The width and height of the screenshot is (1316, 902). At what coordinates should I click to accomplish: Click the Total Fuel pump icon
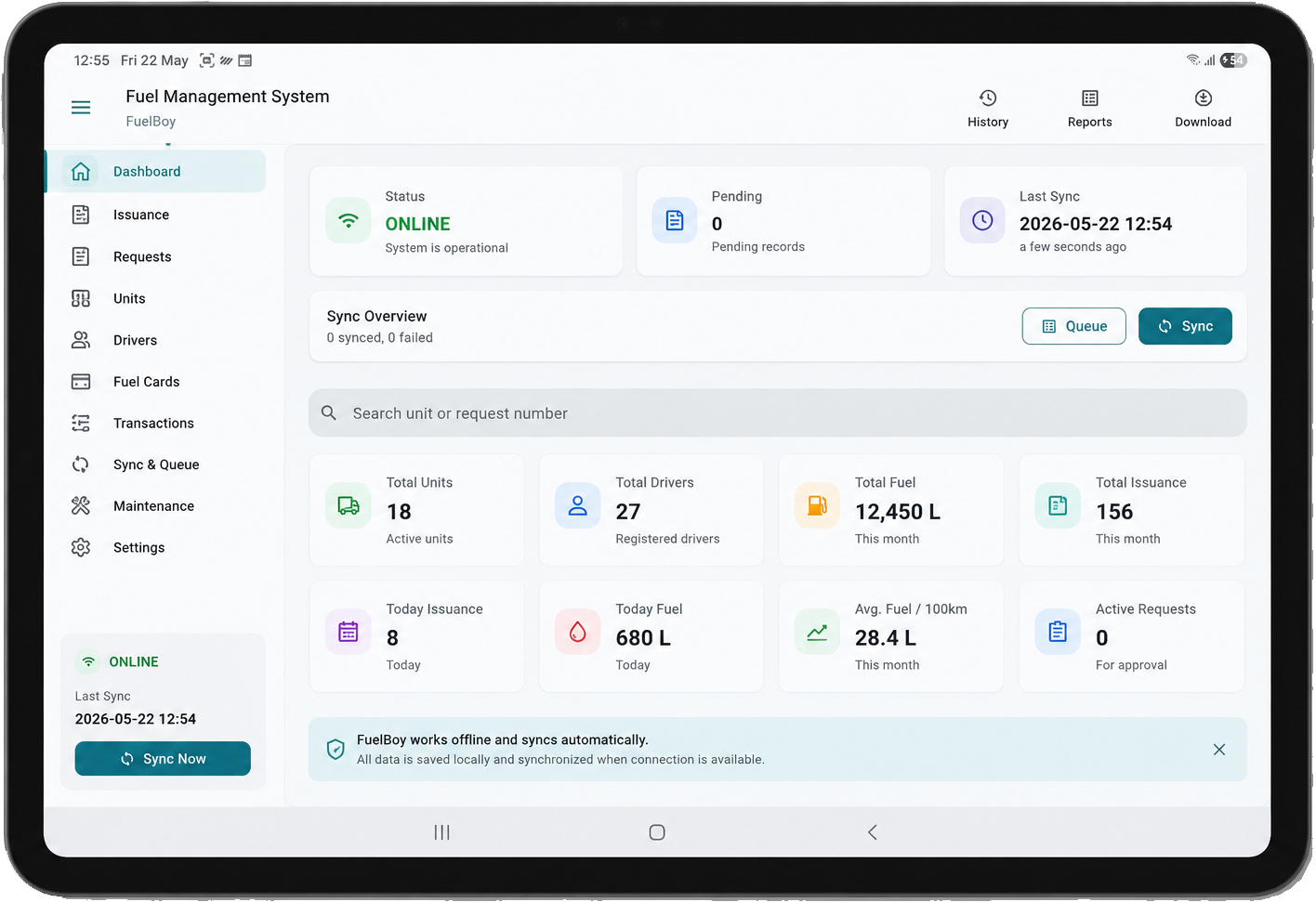pyautogui.click(x=817, y=506)
